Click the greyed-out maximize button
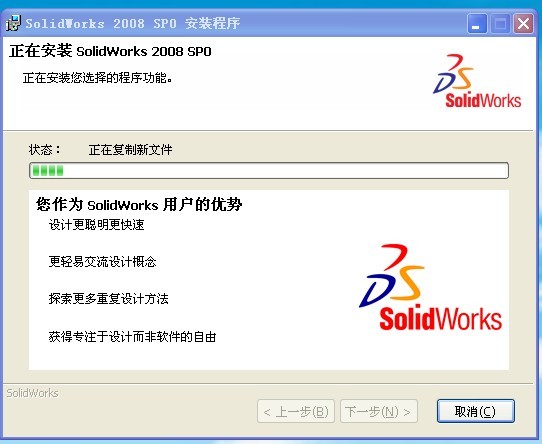The height and width of the screenshot is (444, 542). [500, 24]
